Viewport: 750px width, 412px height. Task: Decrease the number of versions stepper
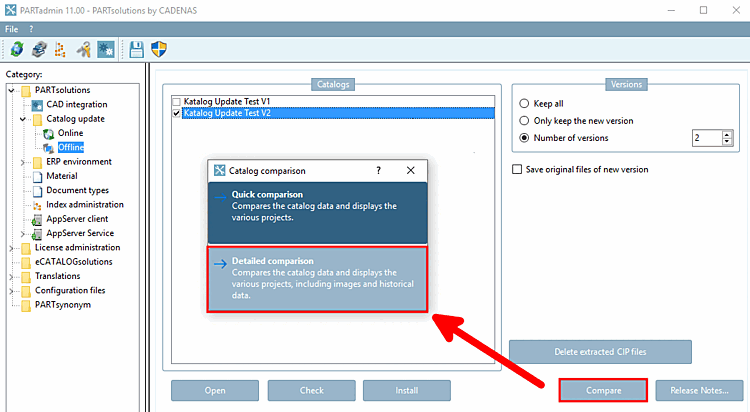pos(727,141)
